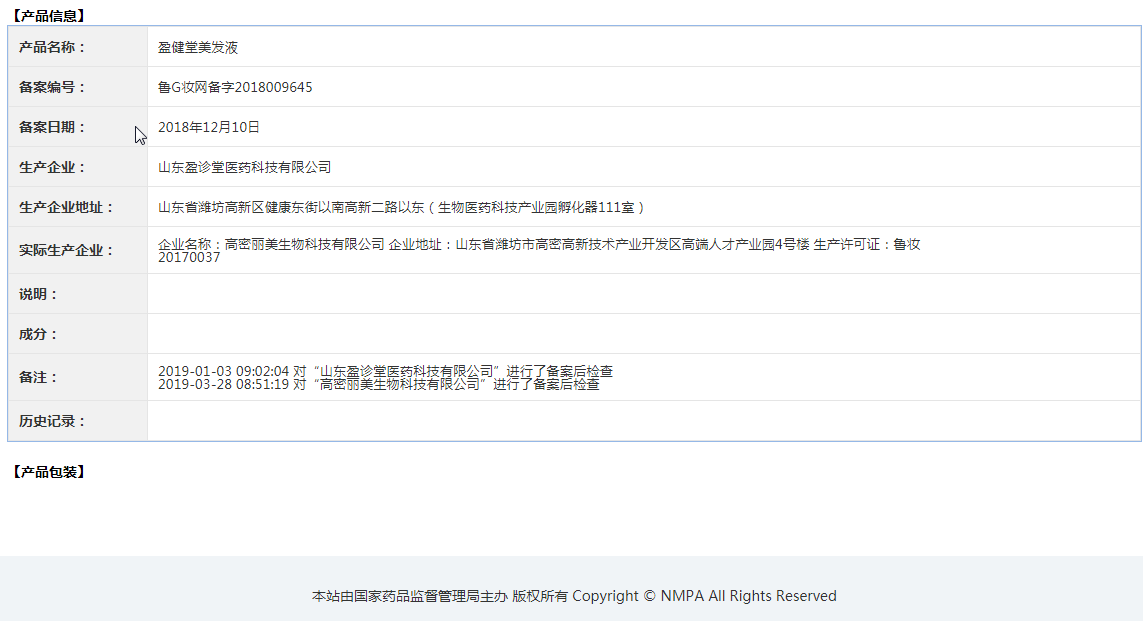
Task: Click the 备案日期 row label
Action: [52, 127]
